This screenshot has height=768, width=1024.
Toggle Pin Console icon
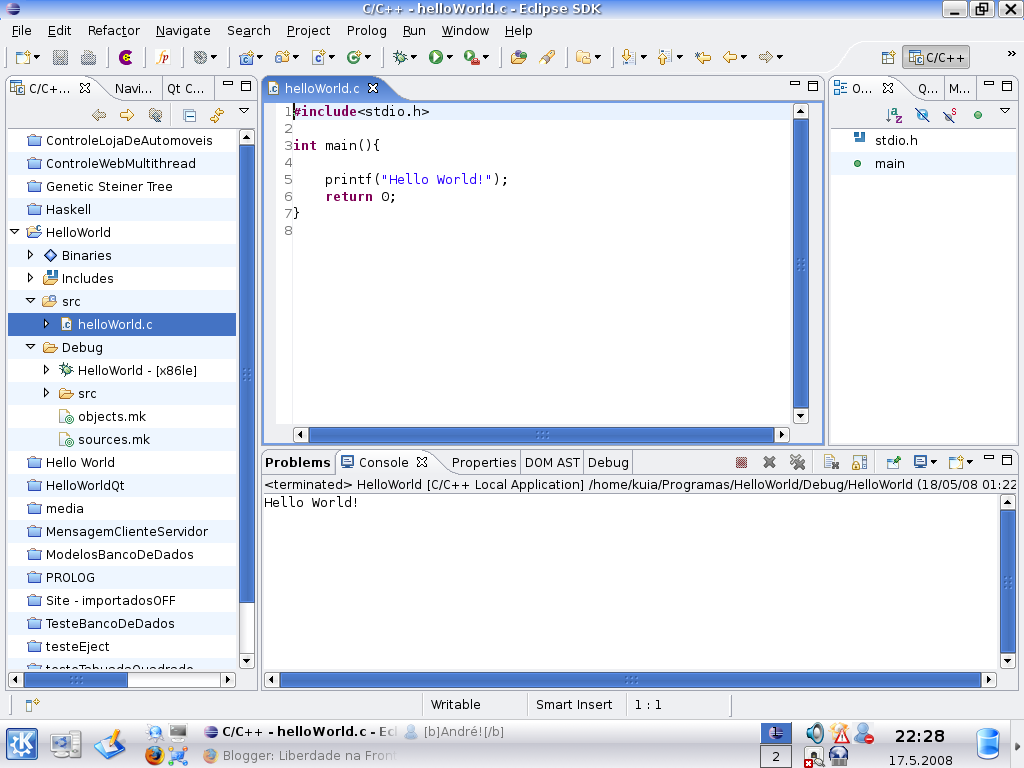(893, 462)
